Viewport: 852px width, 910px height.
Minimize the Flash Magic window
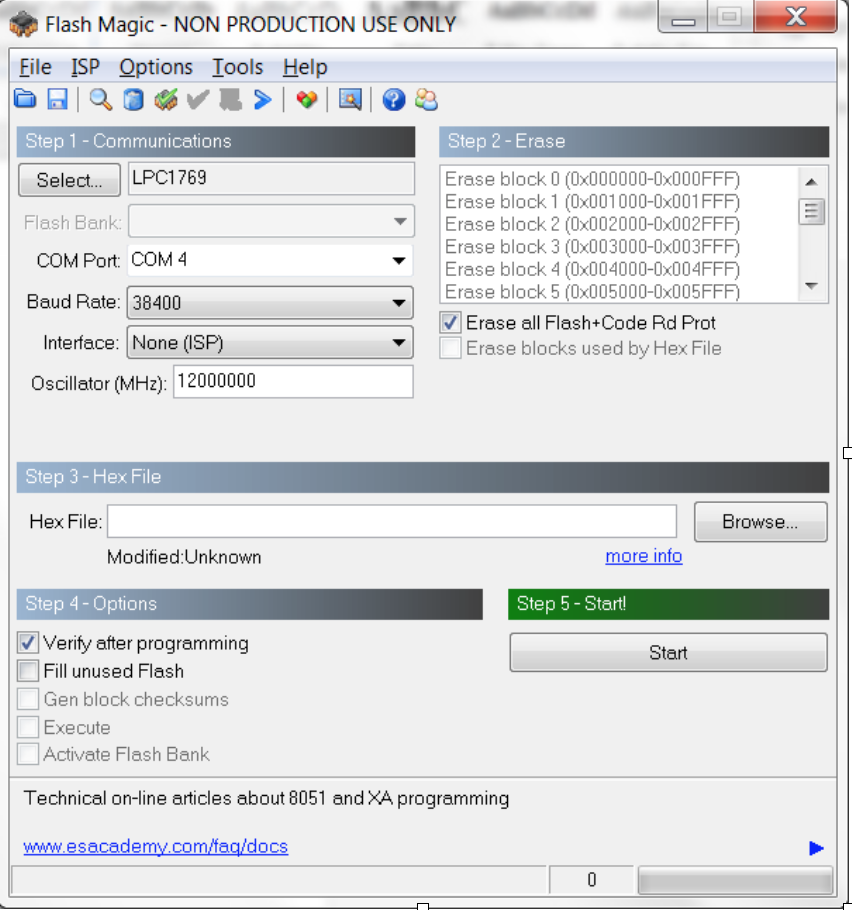click(683, 17)
